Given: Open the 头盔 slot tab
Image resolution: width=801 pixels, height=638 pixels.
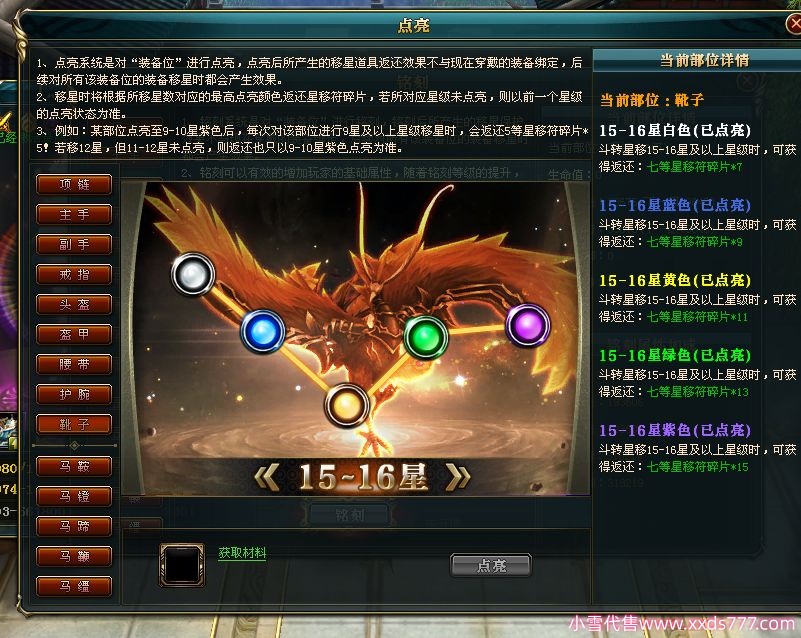Looking at the screenshot, I should coord(74,304).
